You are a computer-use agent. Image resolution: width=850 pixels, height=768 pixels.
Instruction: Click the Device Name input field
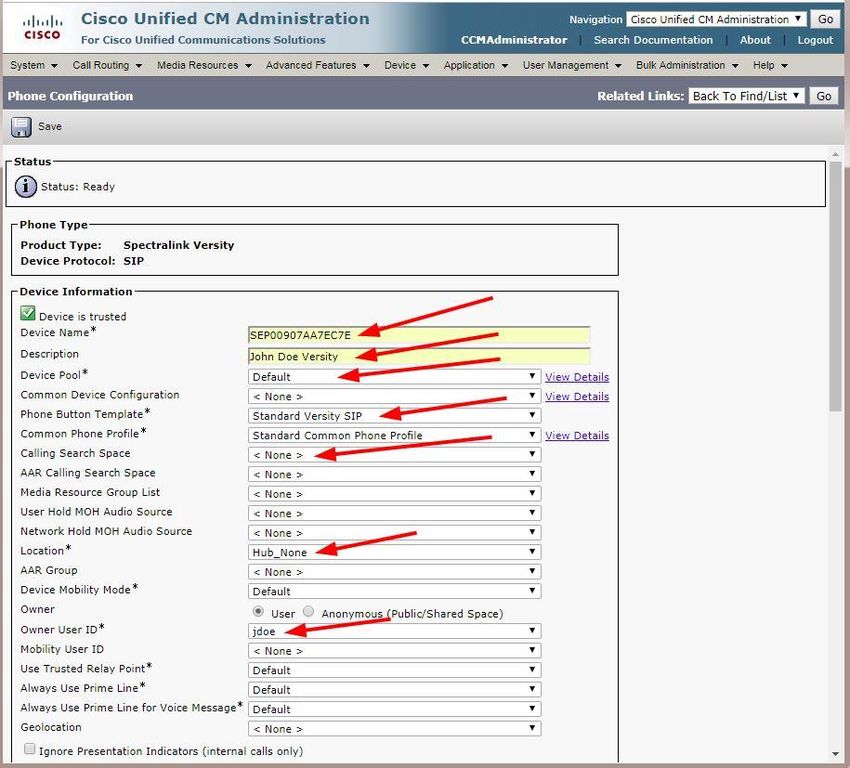(418, 335)
